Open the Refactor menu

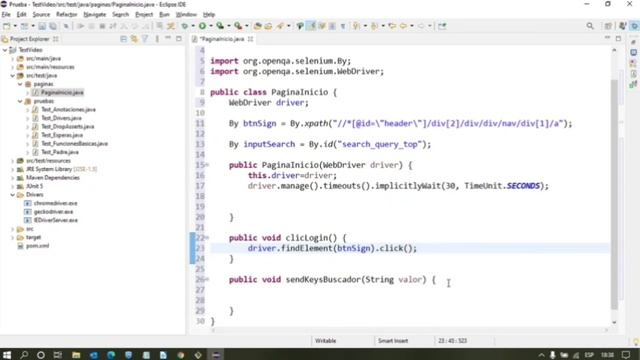[x=66, y=14]
